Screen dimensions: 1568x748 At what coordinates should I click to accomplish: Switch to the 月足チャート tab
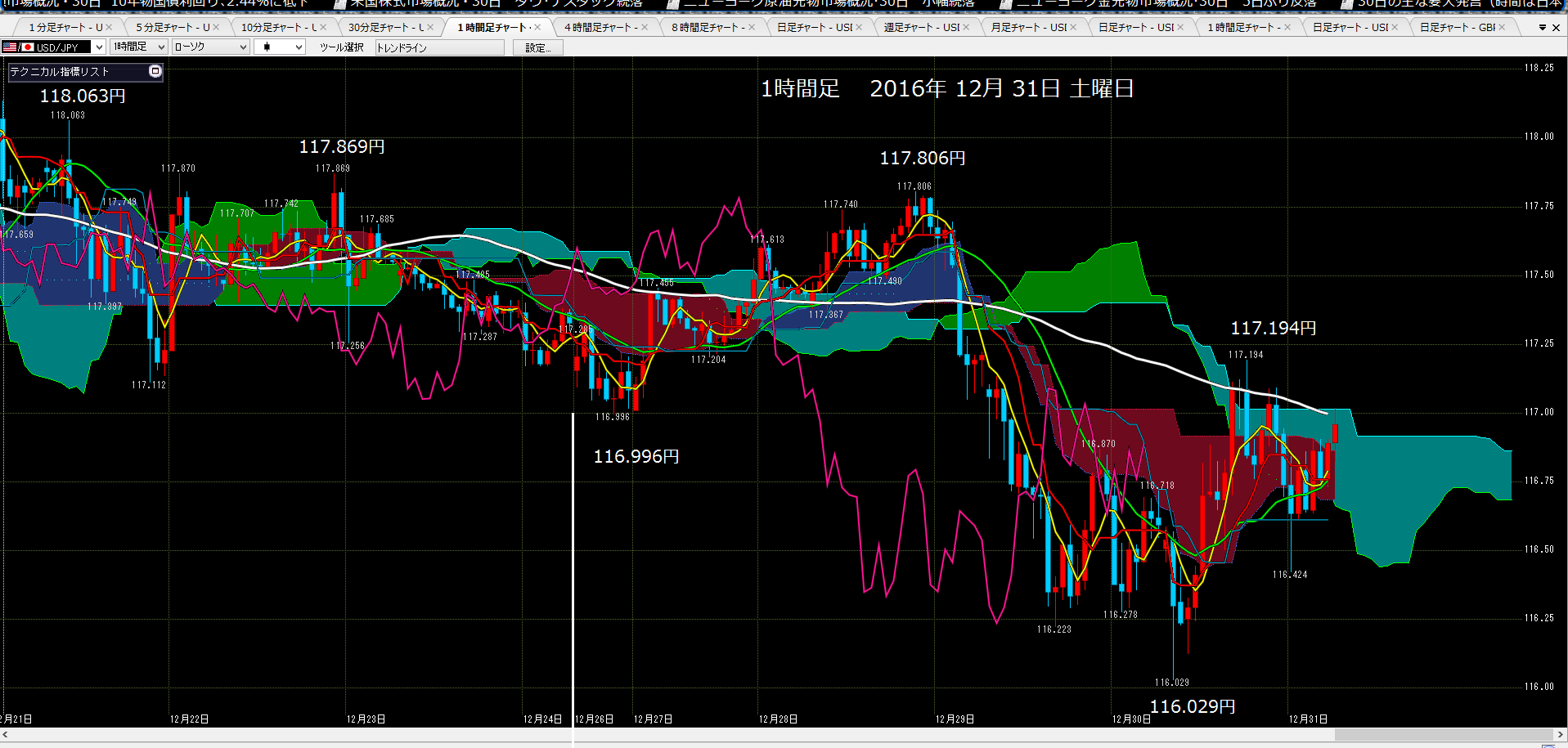click(x=1029, y=27)
